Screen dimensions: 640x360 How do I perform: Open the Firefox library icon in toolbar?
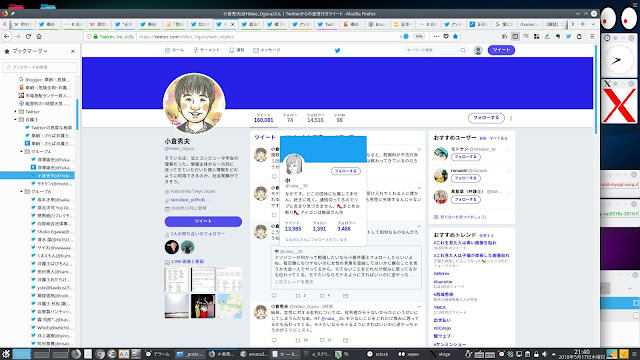point(504,36)
